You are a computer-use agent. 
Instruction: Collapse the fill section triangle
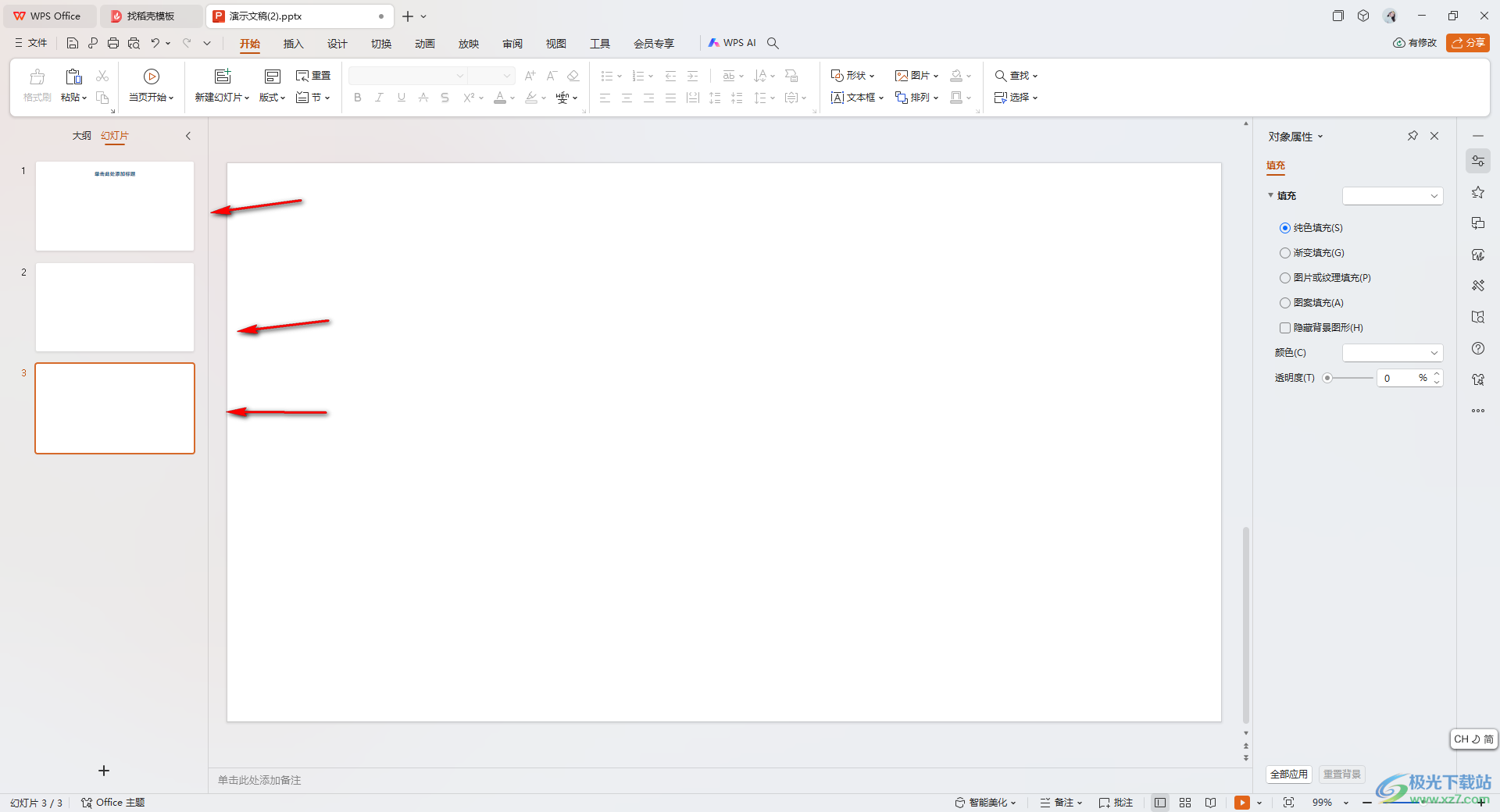click(x=1270, y=195)
